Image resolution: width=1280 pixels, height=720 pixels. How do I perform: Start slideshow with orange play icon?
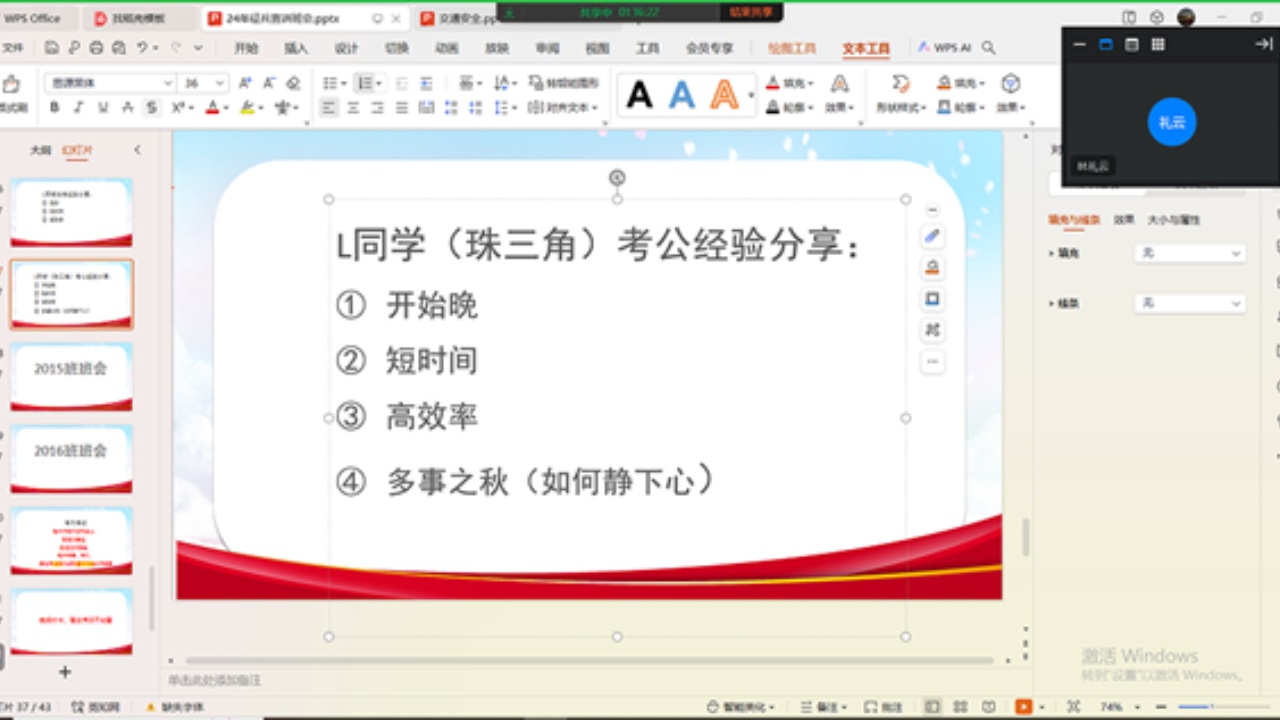tap(1023, 707)
